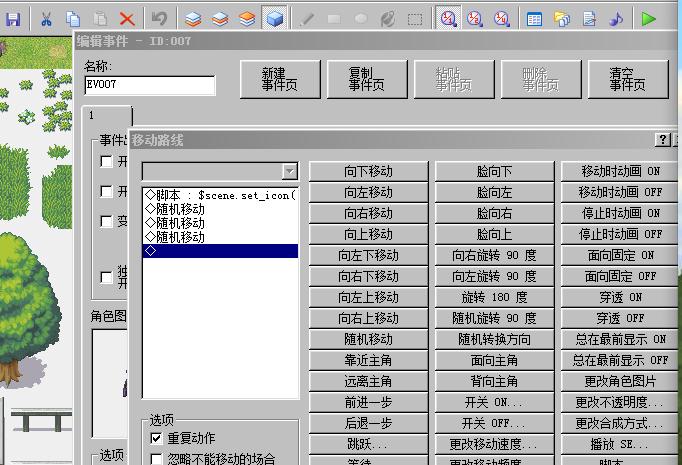Image resolution: width=682 pixels, height=465 pixels.
Task: Select the second map layer icon
Action: click(220, 19)
